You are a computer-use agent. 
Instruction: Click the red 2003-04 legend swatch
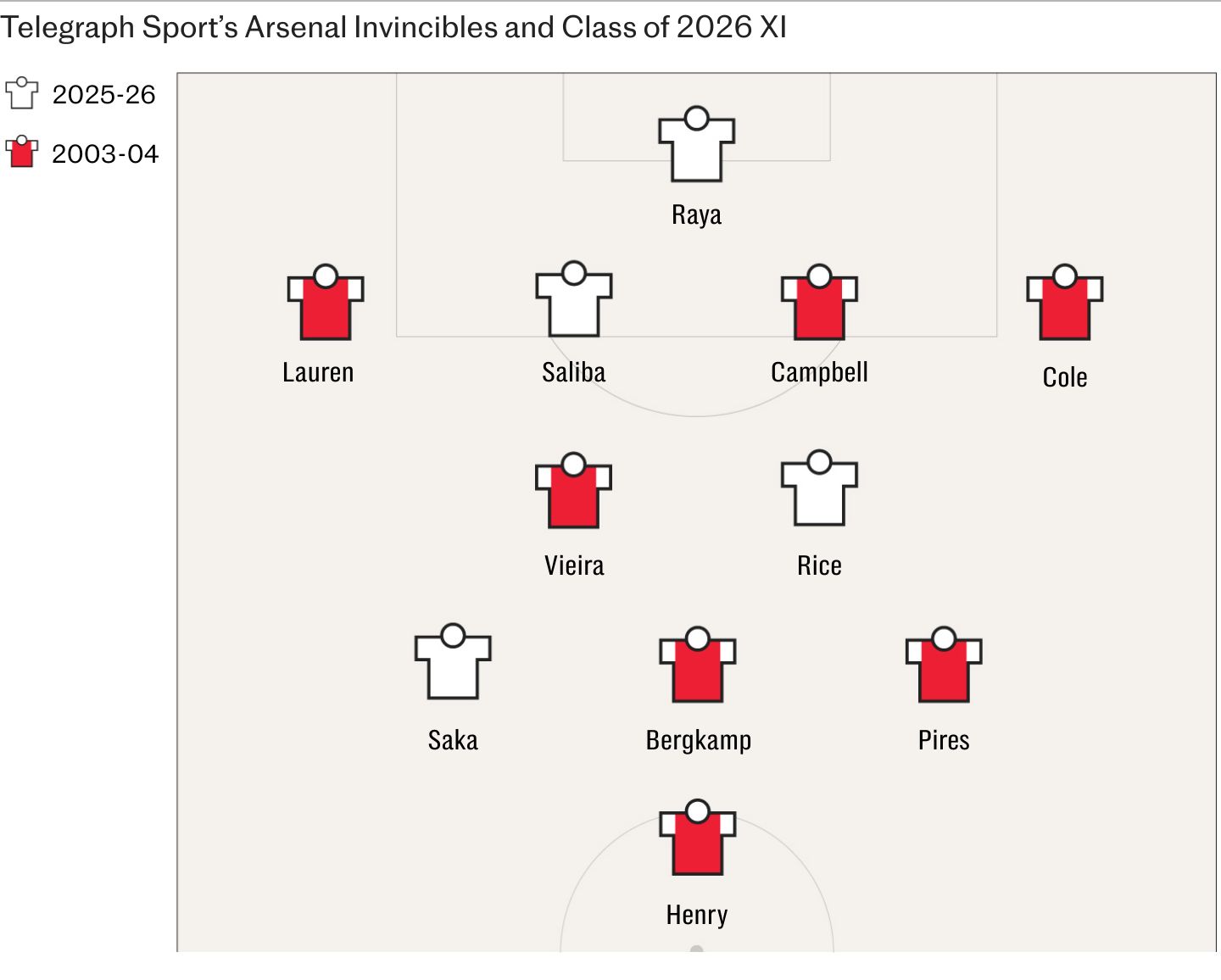[22, 151]
